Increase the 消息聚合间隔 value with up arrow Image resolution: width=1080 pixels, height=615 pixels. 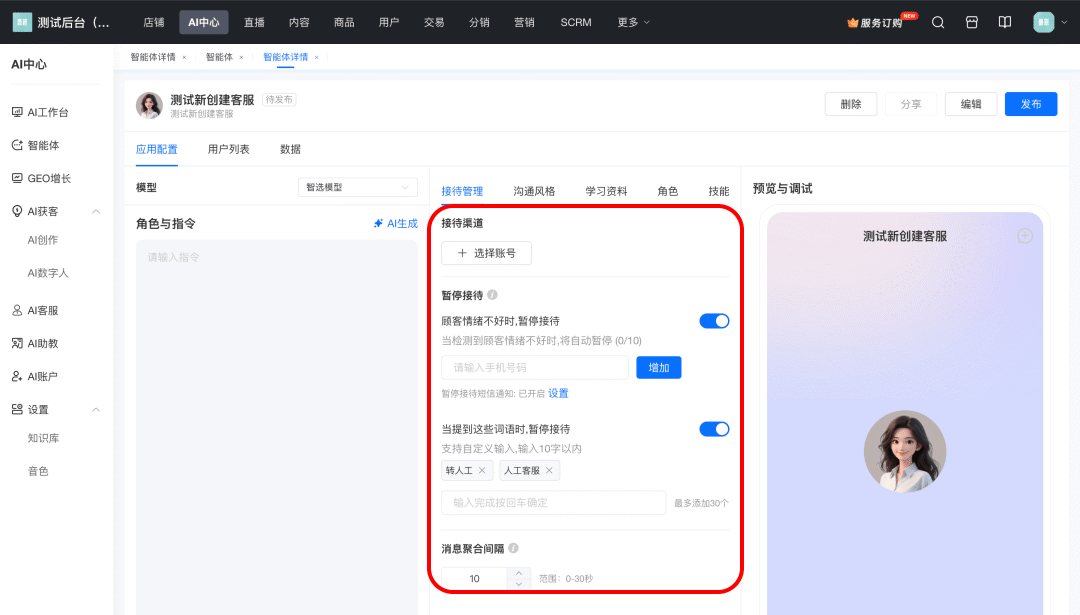coord(519,573)
